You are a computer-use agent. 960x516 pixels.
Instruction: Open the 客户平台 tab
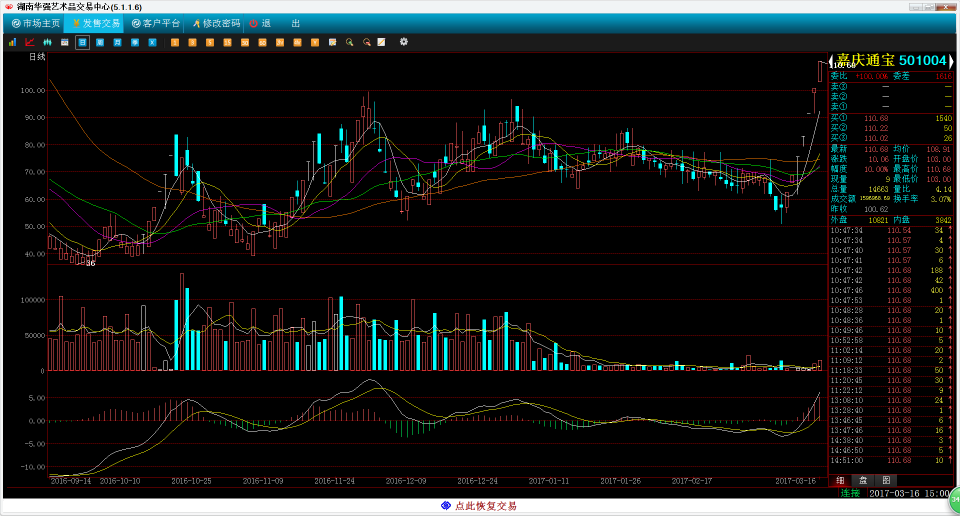156,23
